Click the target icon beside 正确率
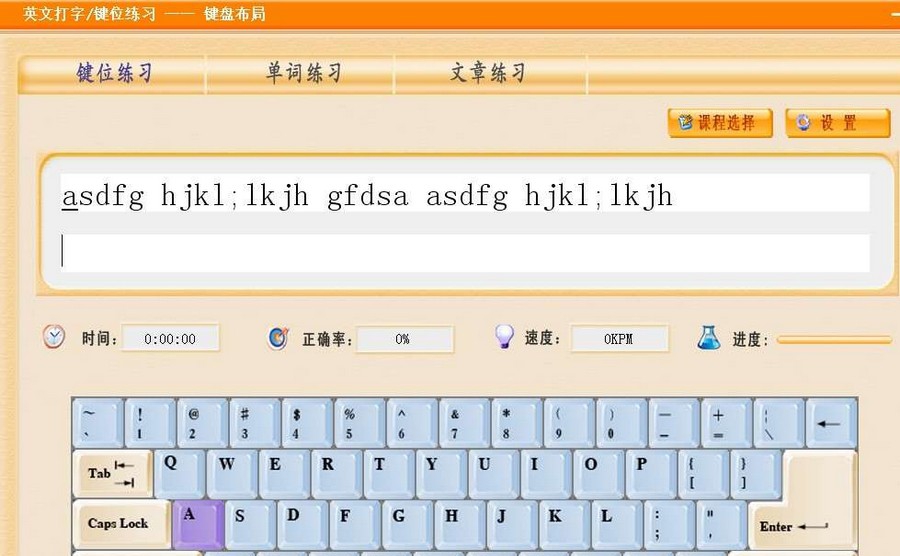This screenshot has width=900, height=556. coord(278,339)
